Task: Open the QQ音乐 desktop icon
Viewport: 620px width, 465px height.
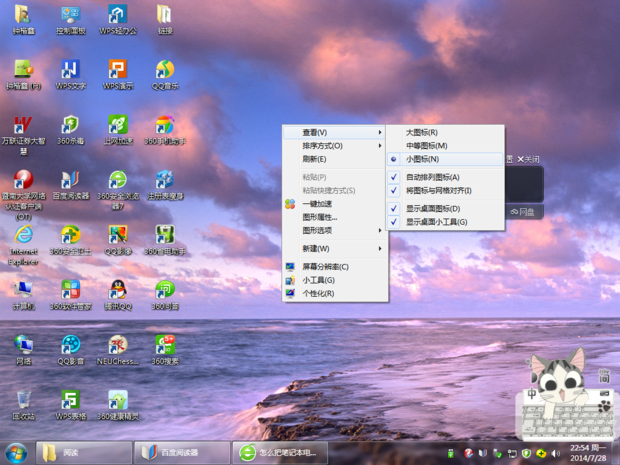Action: point(164,71)
